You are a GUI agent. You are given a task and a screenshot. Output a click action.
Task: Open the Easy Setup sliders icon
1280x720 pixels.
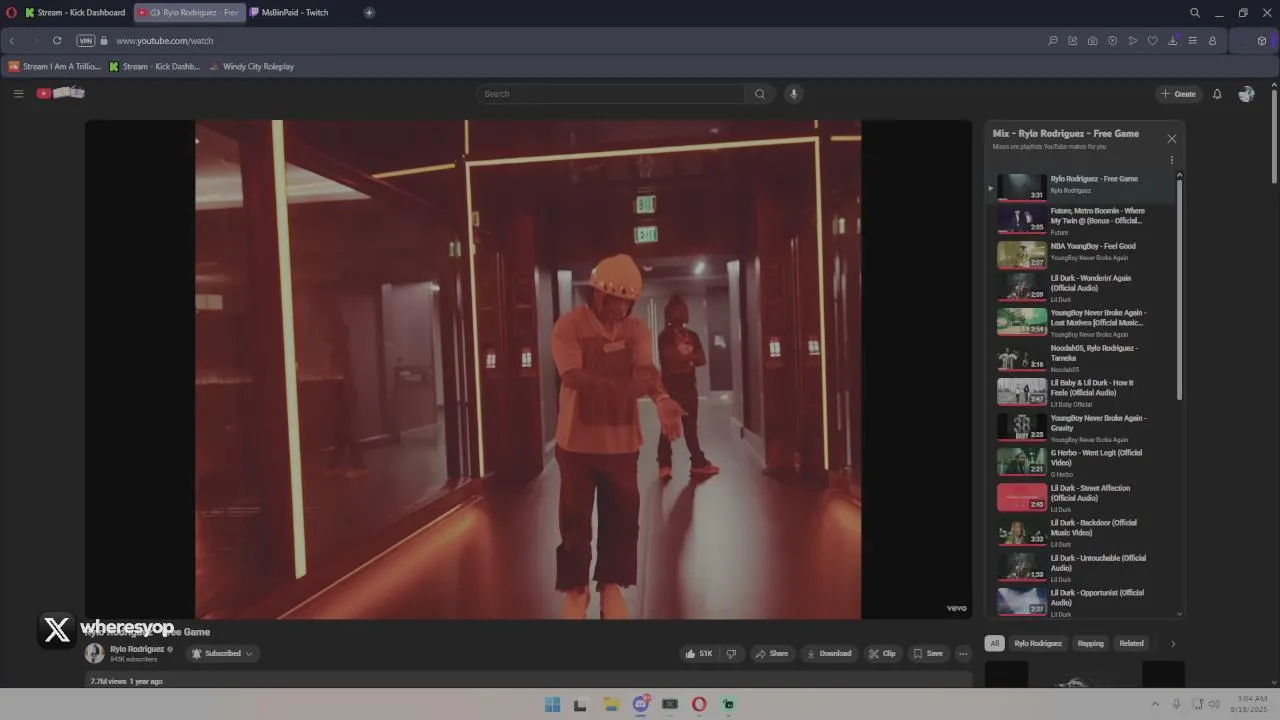click(1193, 41)
